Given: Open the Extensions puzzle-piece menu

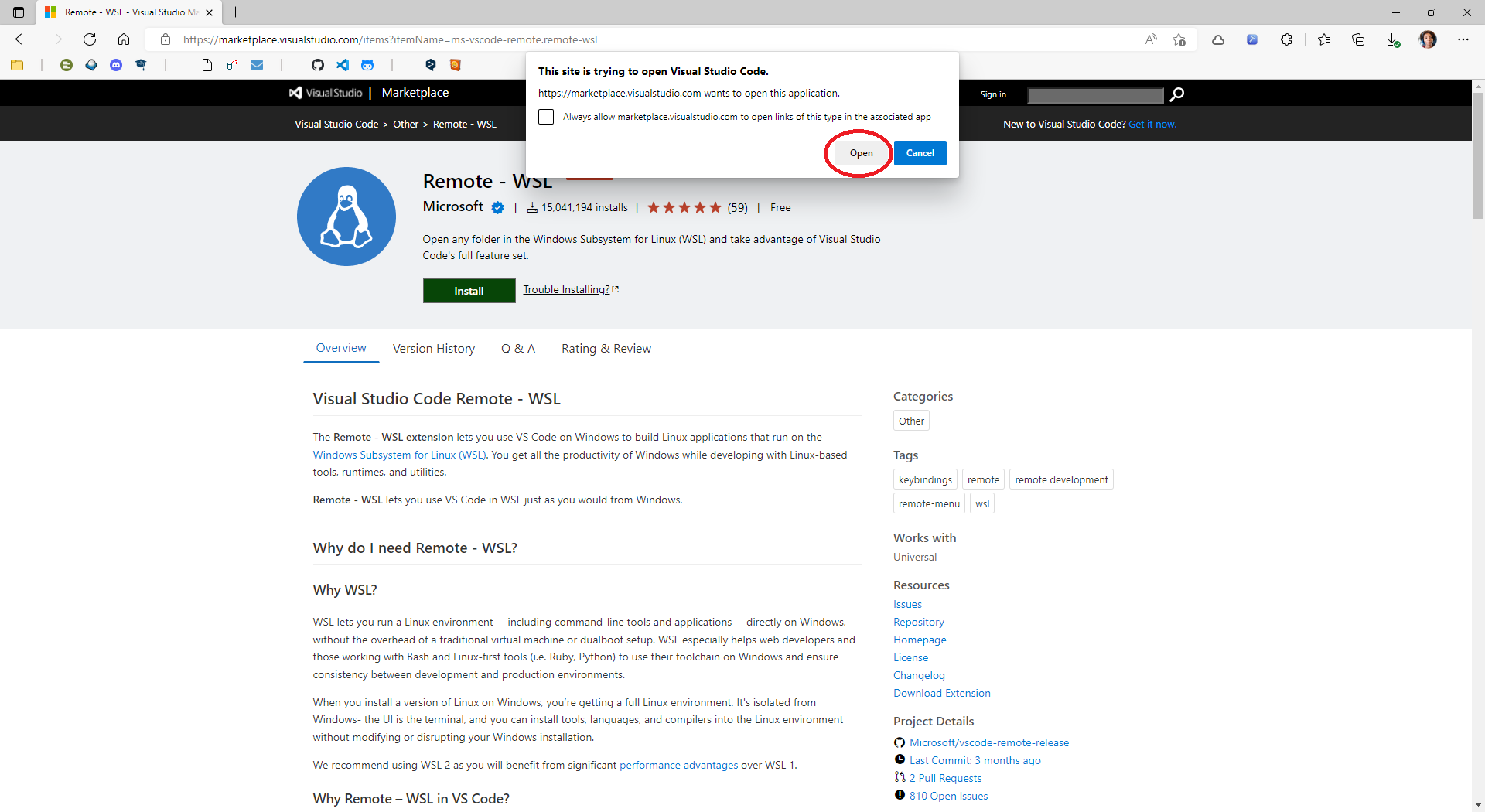Looking at the screenshot, I should (1286, 39).
